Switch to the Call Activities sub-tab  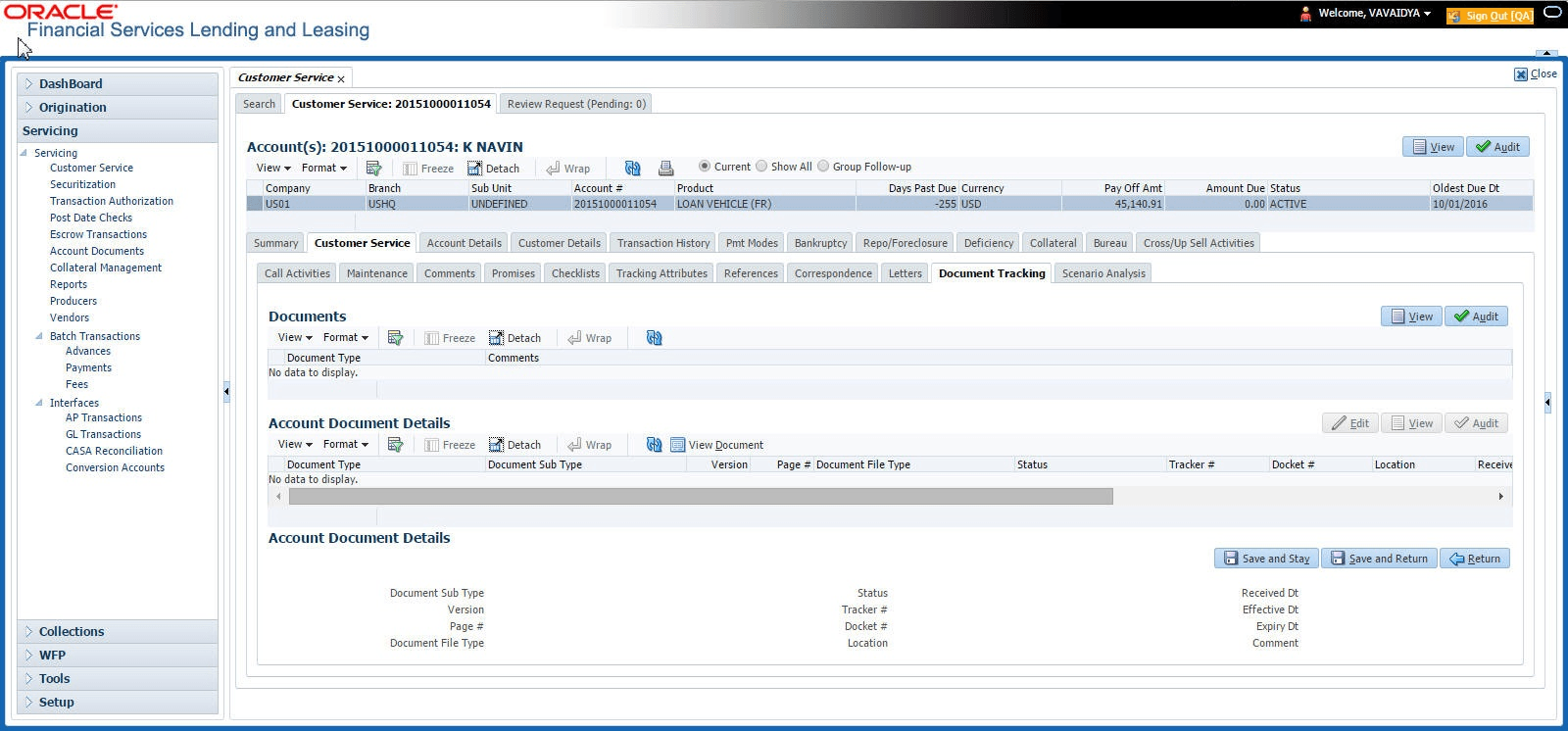pyautogui.click(x=297, y=273)
